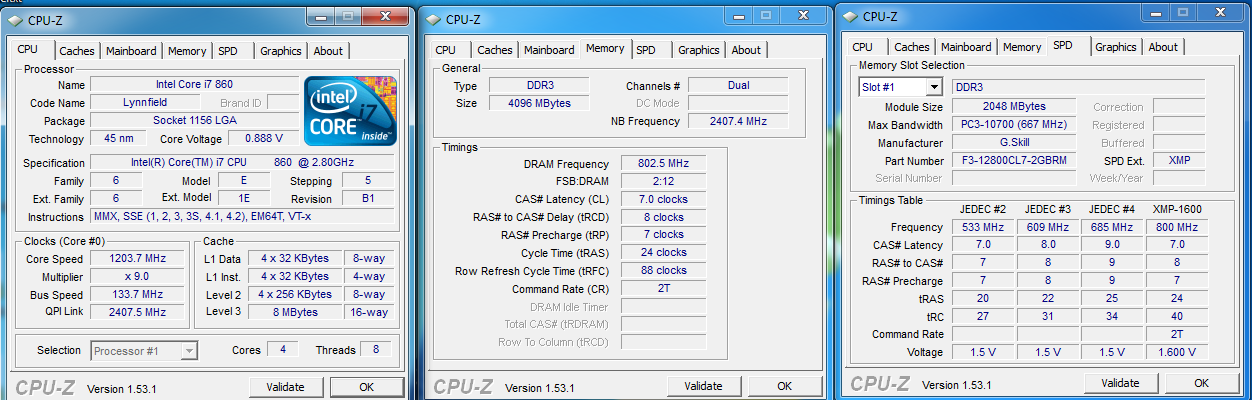Open Caches tab in middle window
The image size is (1252, 400).
(495, 50)
